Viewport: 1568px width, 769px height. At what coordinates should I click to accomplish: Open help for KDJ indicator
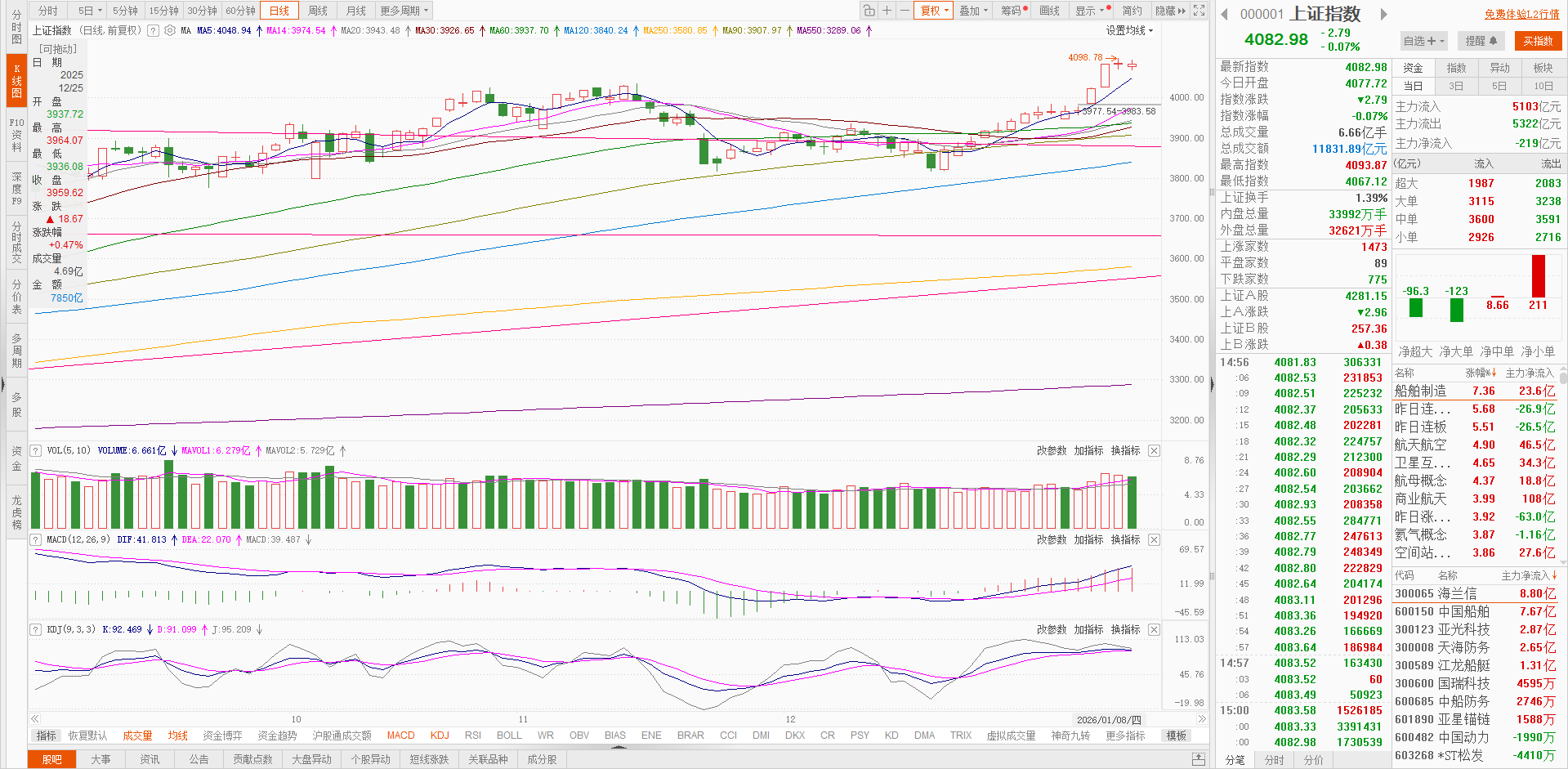tap(36, 629)
